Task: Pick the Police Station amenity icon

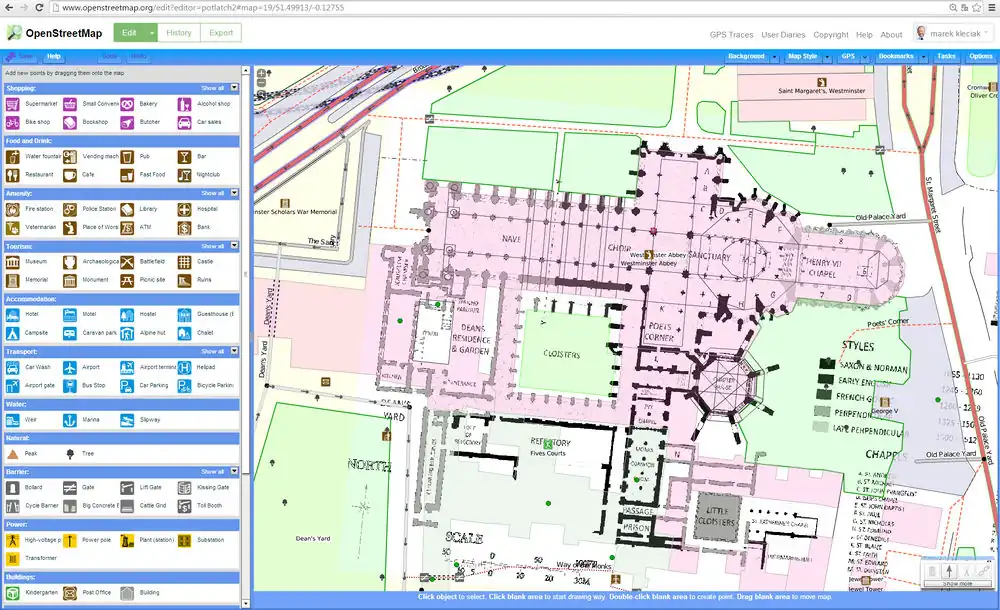Action: coord(70,210)
